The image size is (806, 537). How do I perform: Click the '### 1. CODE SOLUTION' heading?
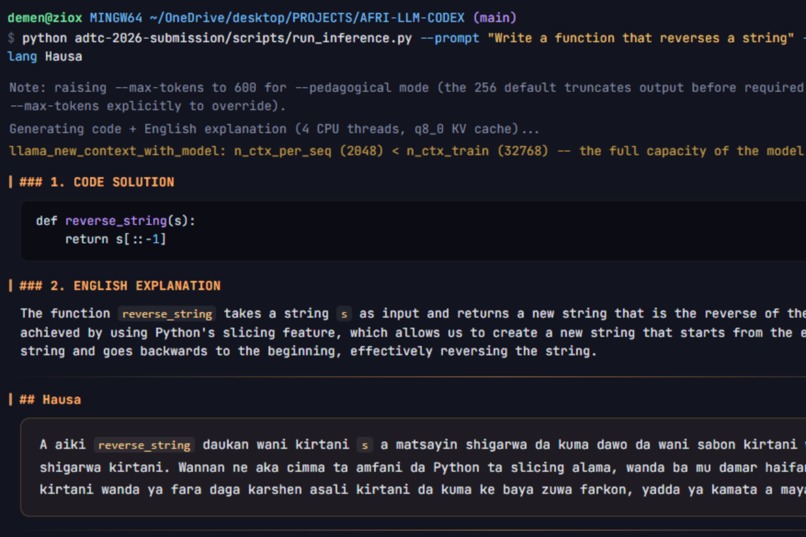[x=97, y=182]
